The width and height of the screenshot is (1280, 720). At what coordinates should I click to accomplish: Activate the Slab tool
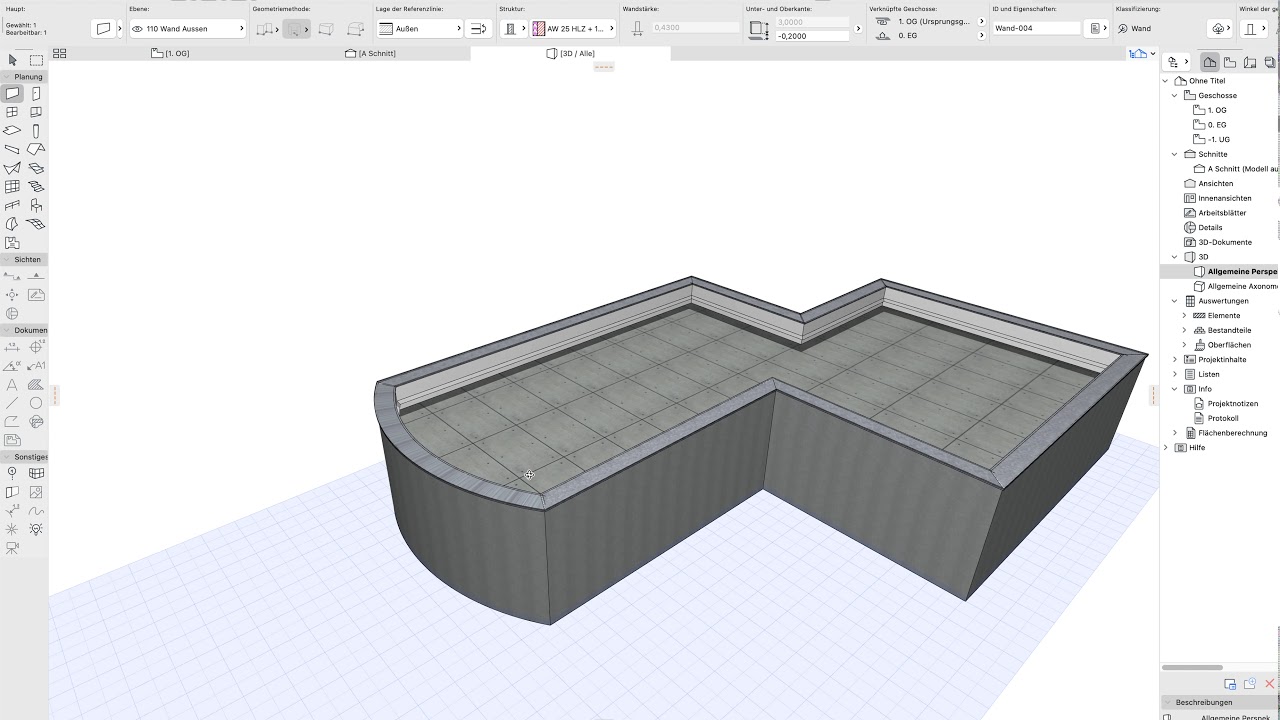[x=12, y=131]
